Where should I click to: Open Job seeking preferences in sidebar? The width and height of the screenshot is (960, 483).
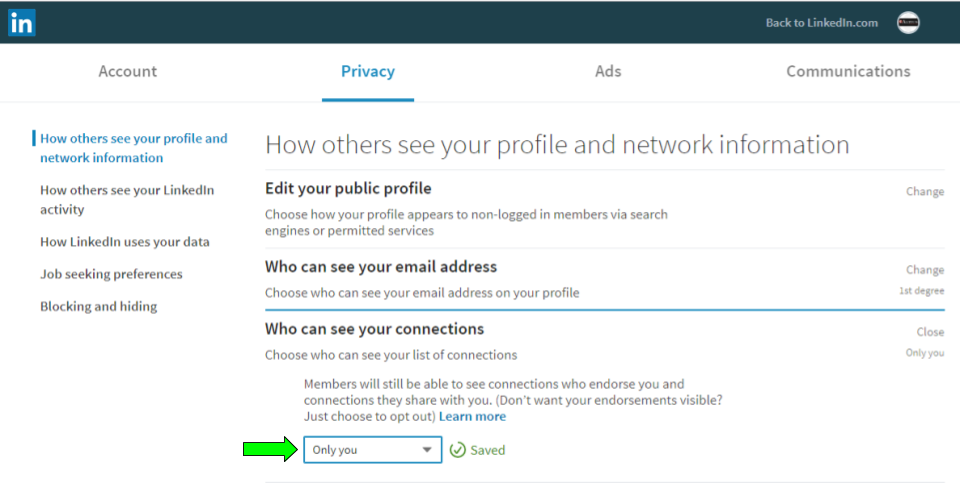[x=111, y=274]
